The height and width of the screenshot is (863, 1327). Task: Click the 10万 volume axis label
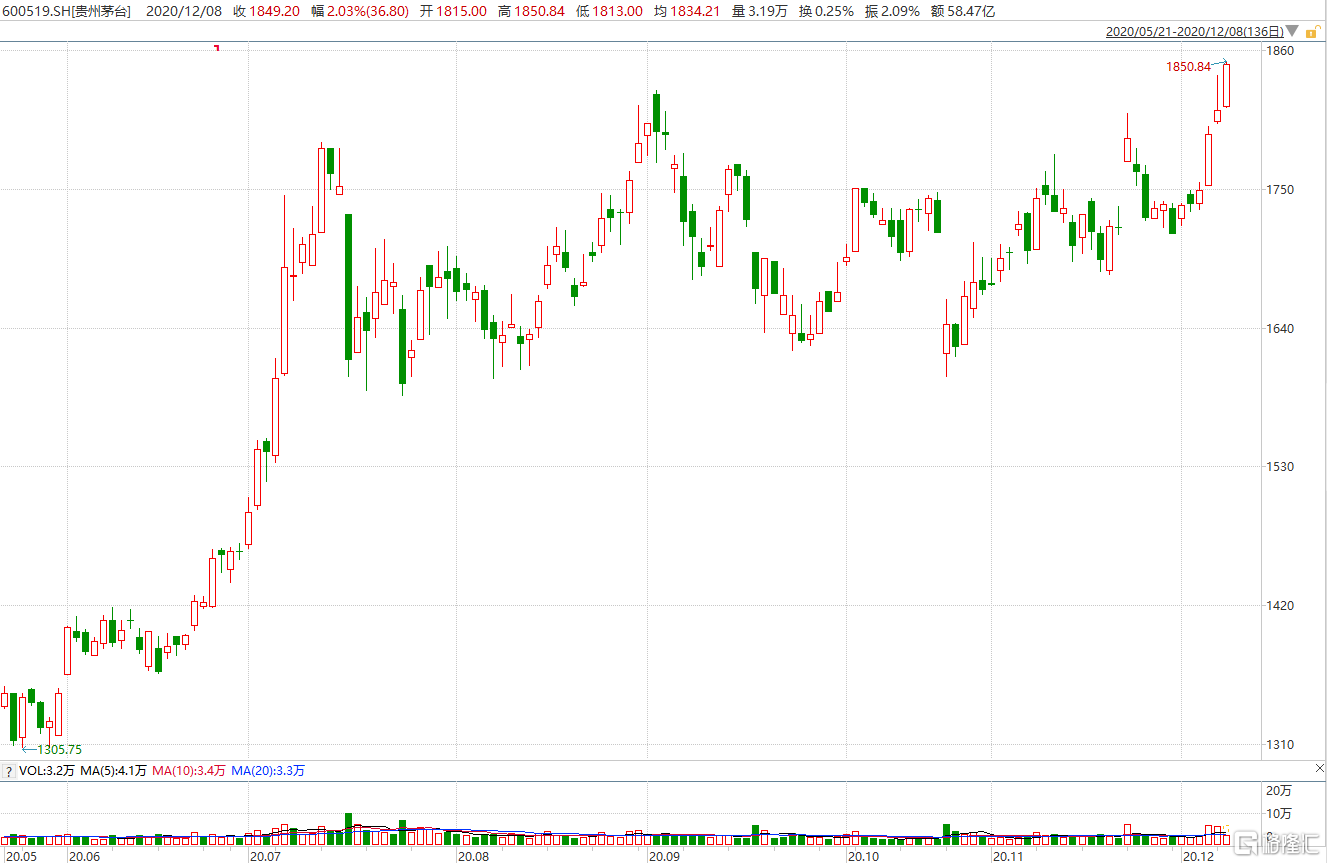tap(1277, 812)
